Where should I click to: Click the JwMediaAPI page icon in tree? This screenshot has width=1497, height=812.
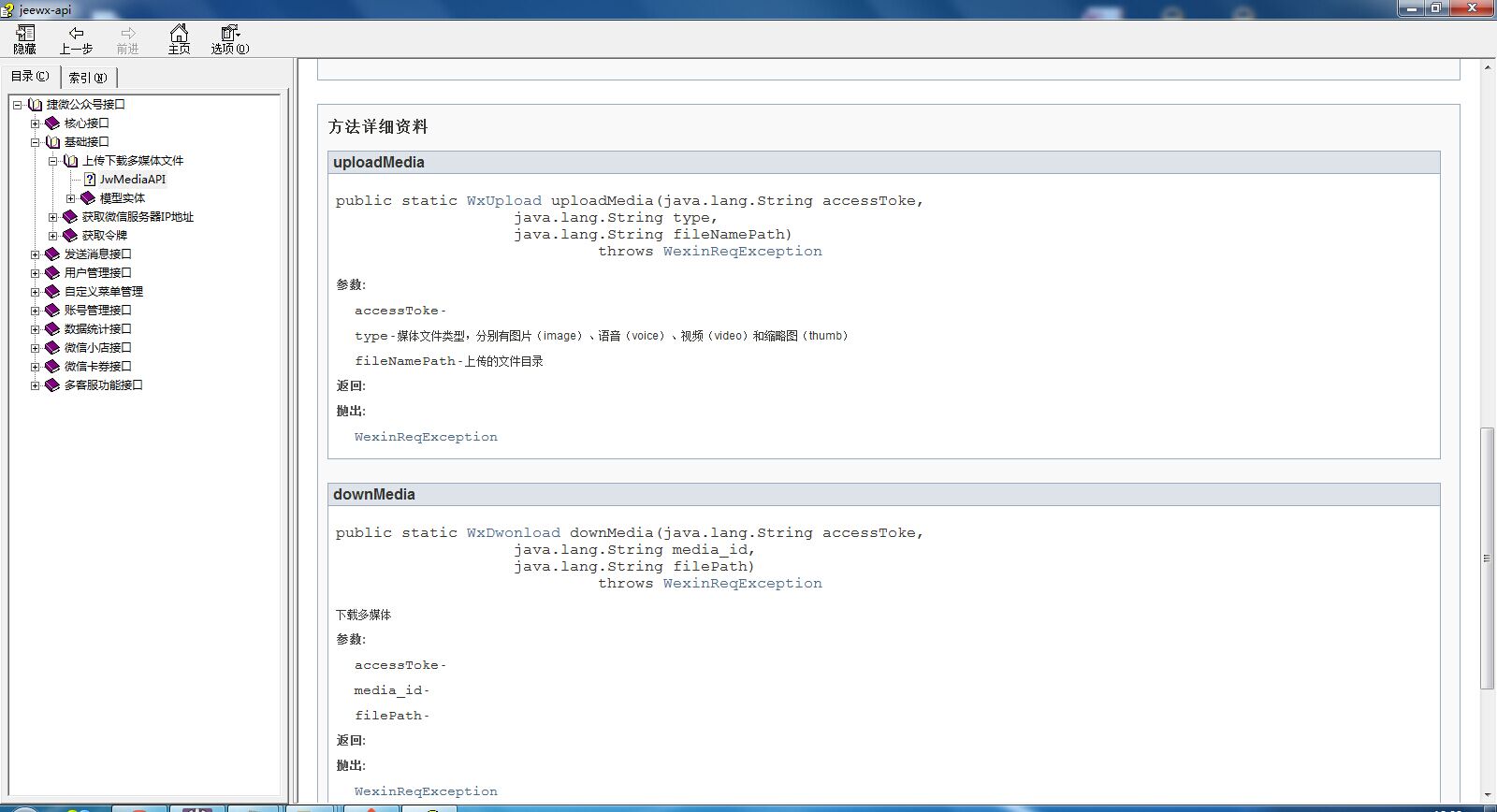90,180
